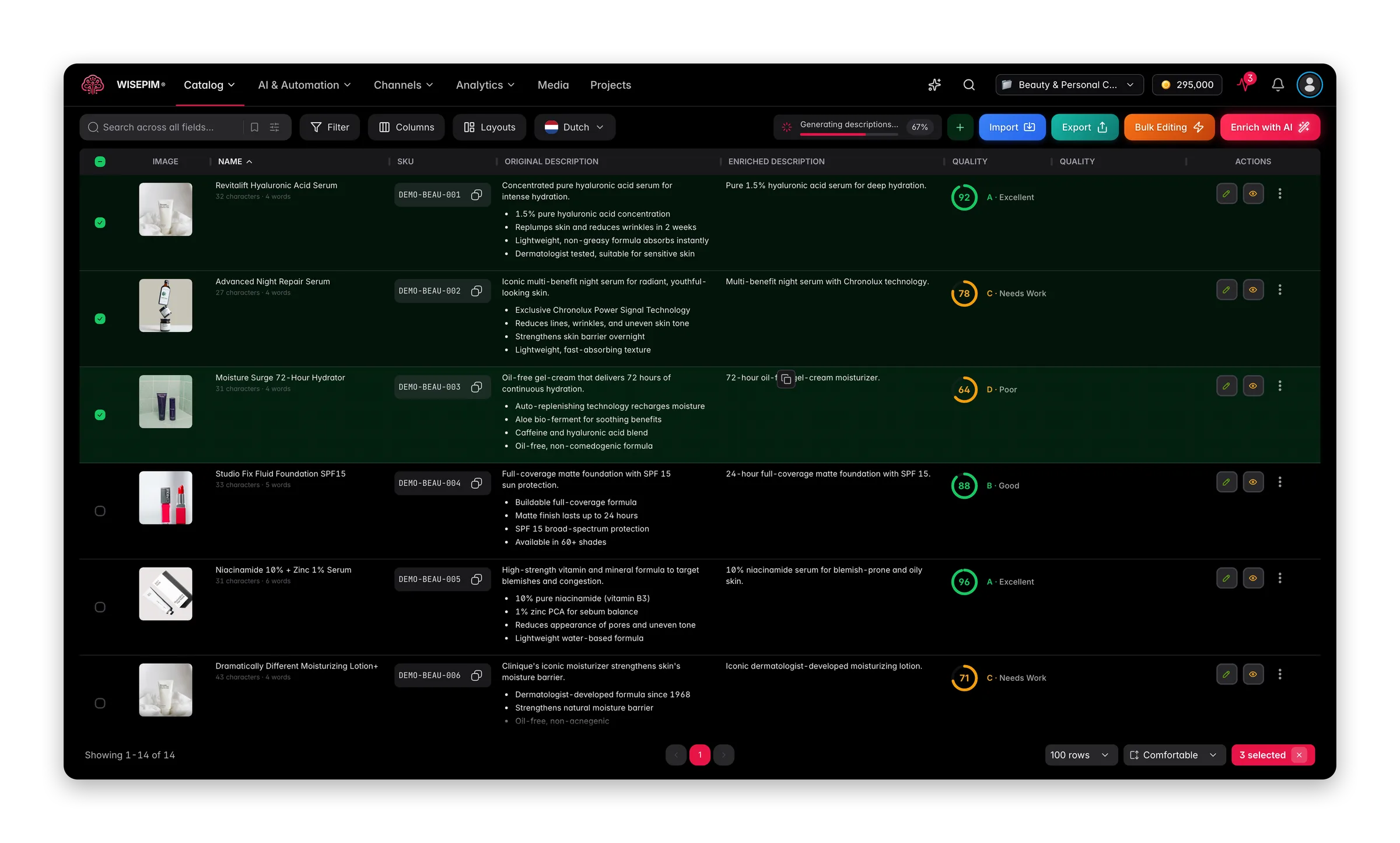
Task: Click the Import button
Action: [x=1012, y=127]
